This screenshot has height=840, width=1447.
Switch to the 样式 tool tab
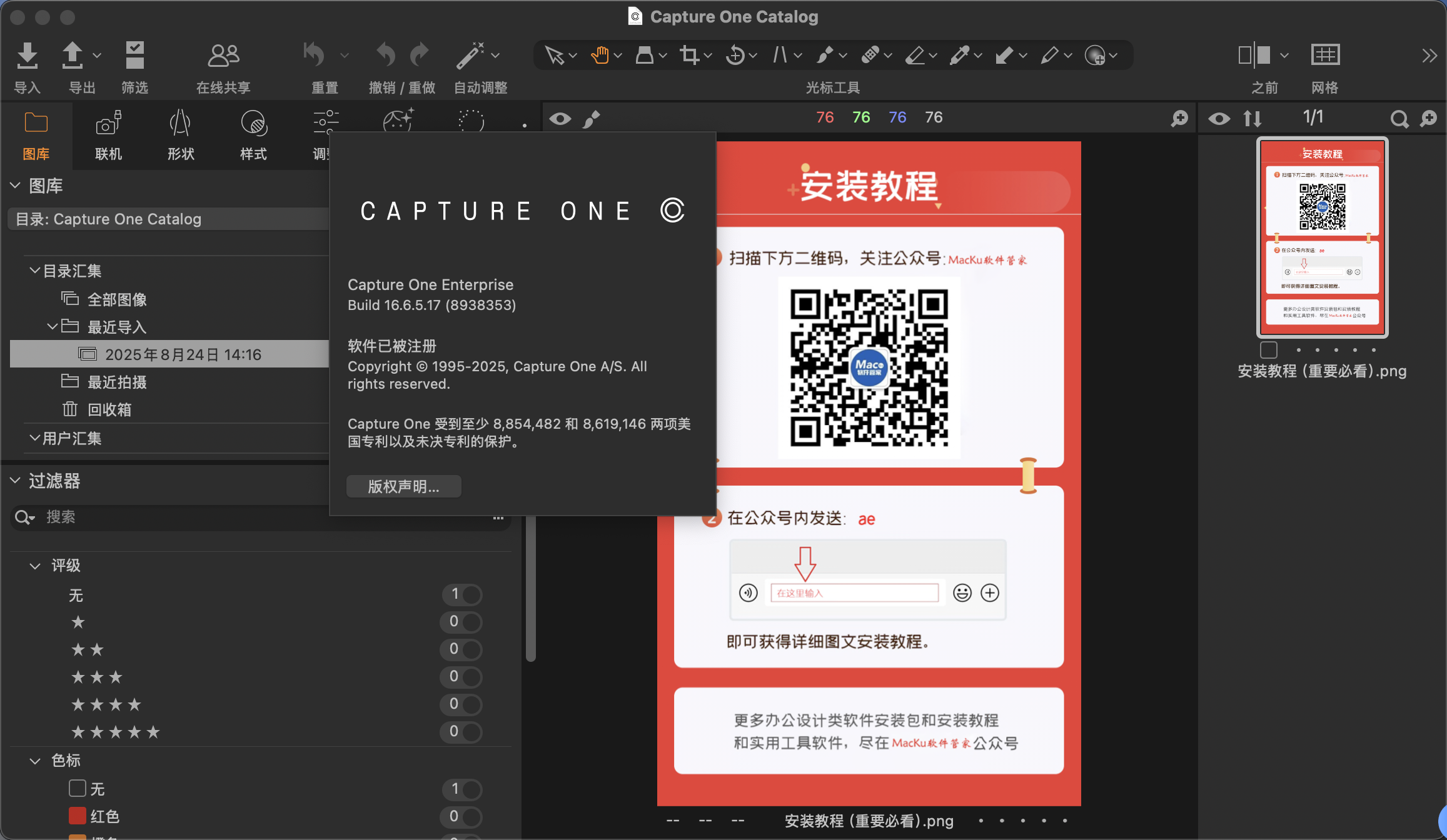[x=253, y=136]
